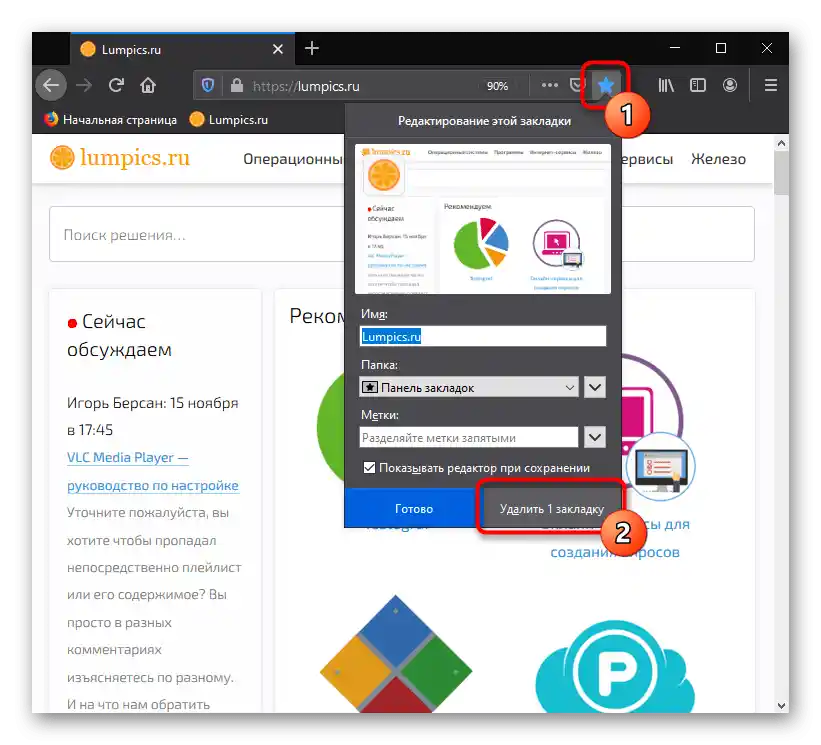Click the Метки tags input field

point(469,438)
